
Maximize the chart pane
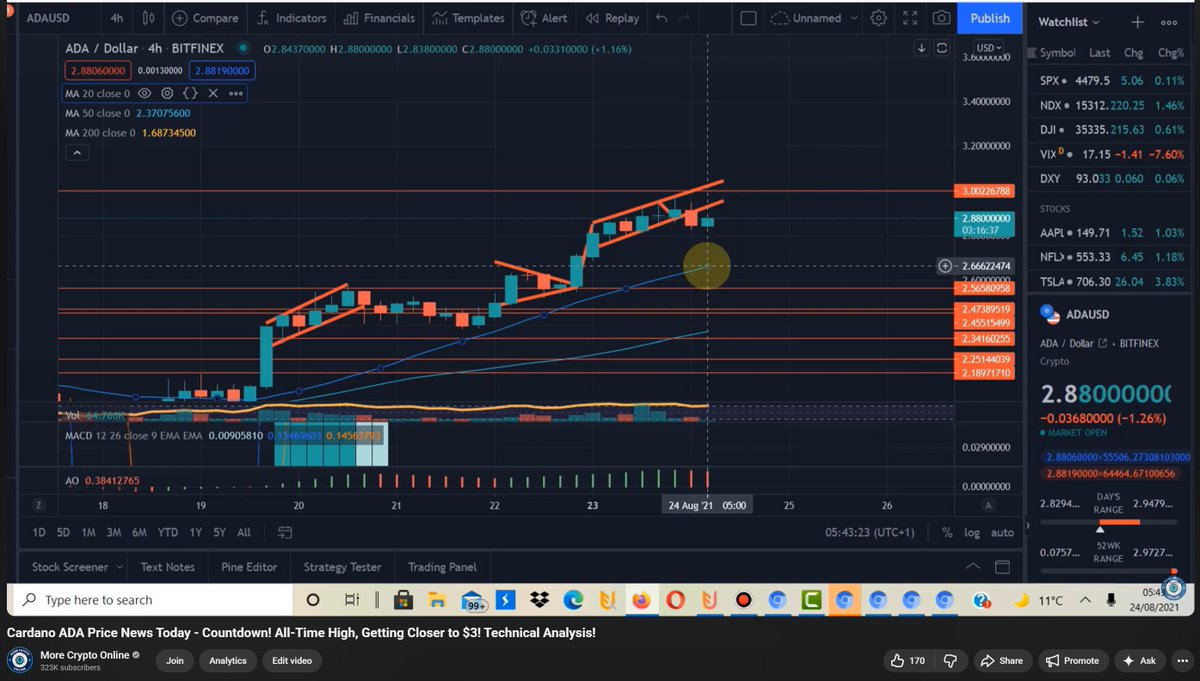point(941,48)
